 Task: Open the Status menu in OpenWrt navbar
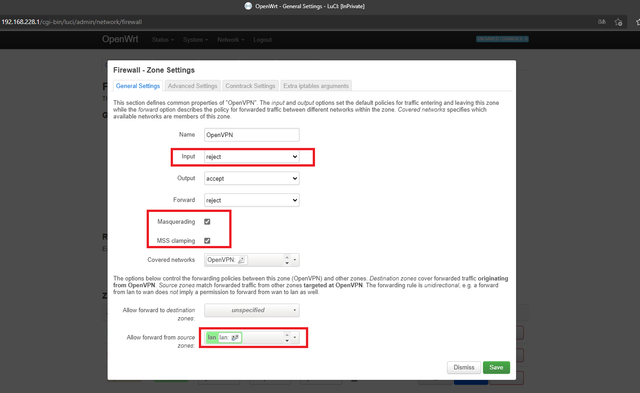pyautogui.click(x=162, y=40)
